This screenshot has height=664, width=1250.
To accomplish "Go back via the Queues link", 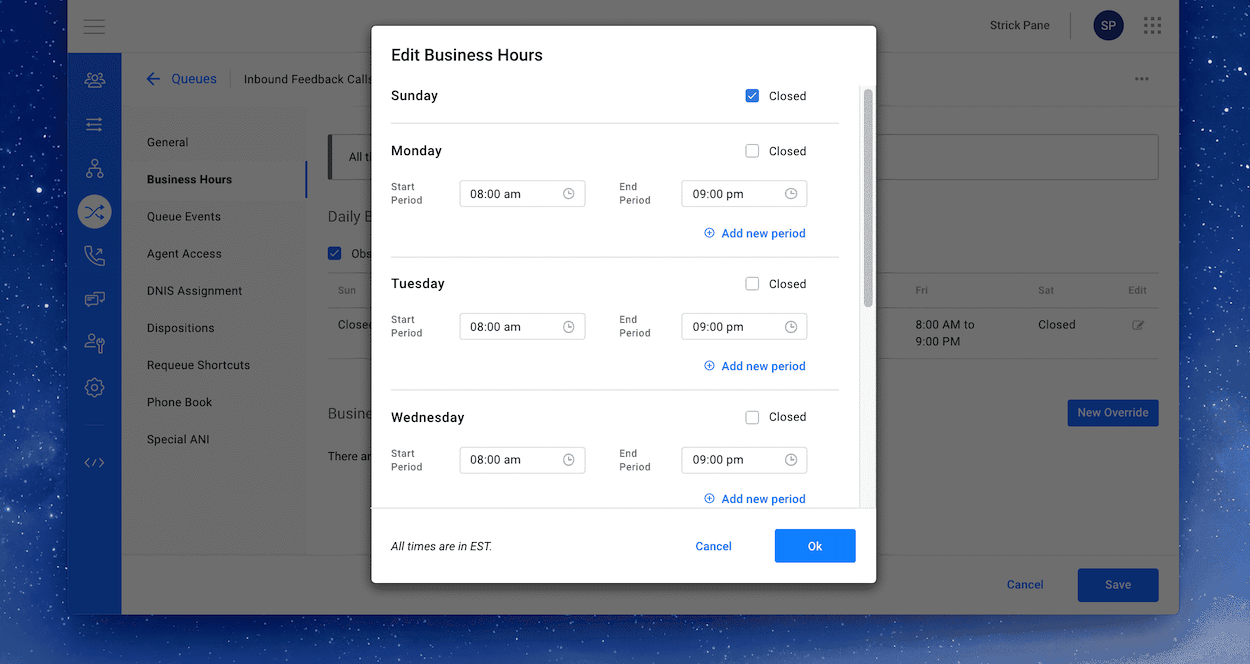I will tap(194, 79).
